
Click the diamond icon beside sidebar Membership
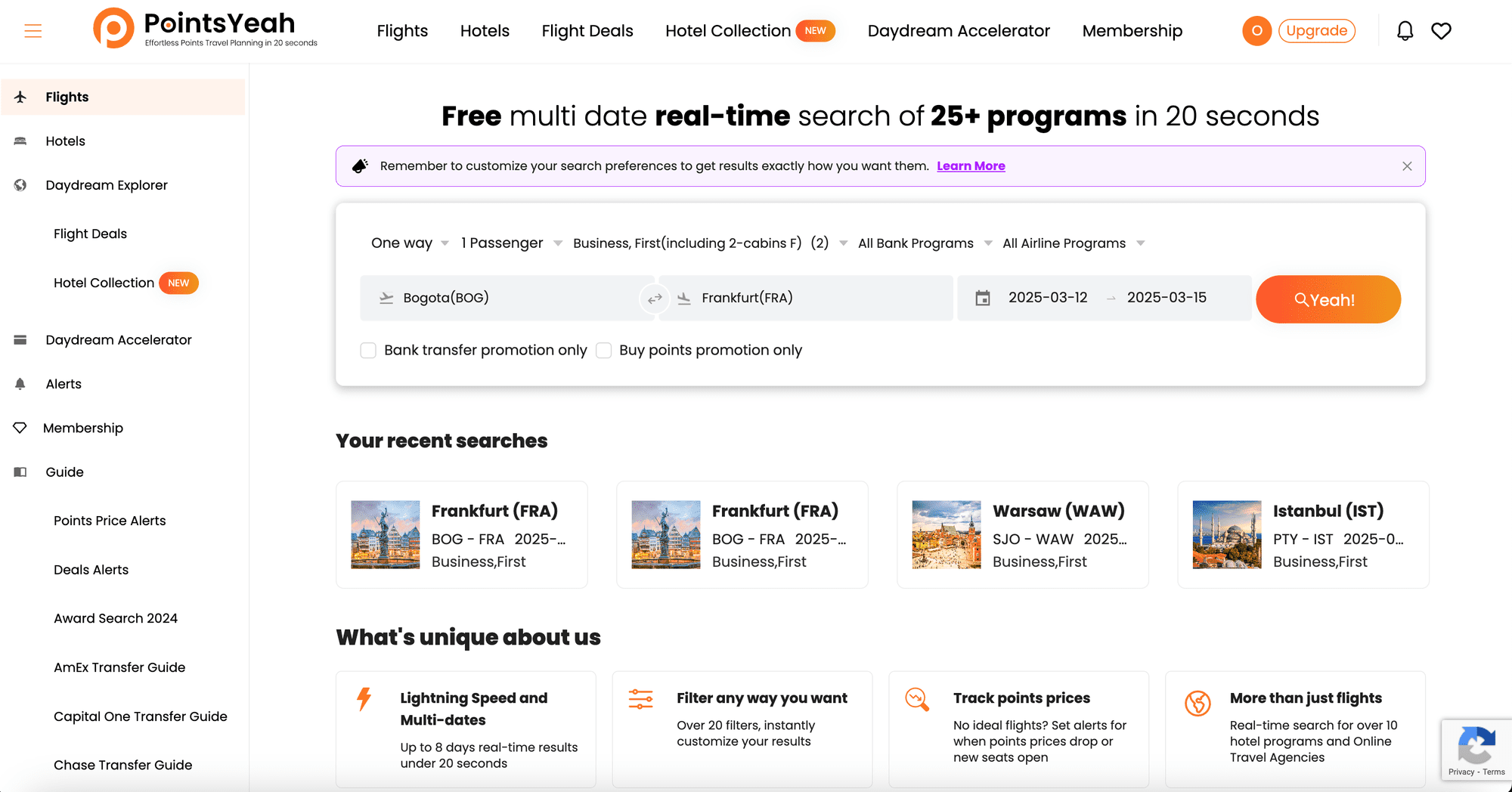20,428
